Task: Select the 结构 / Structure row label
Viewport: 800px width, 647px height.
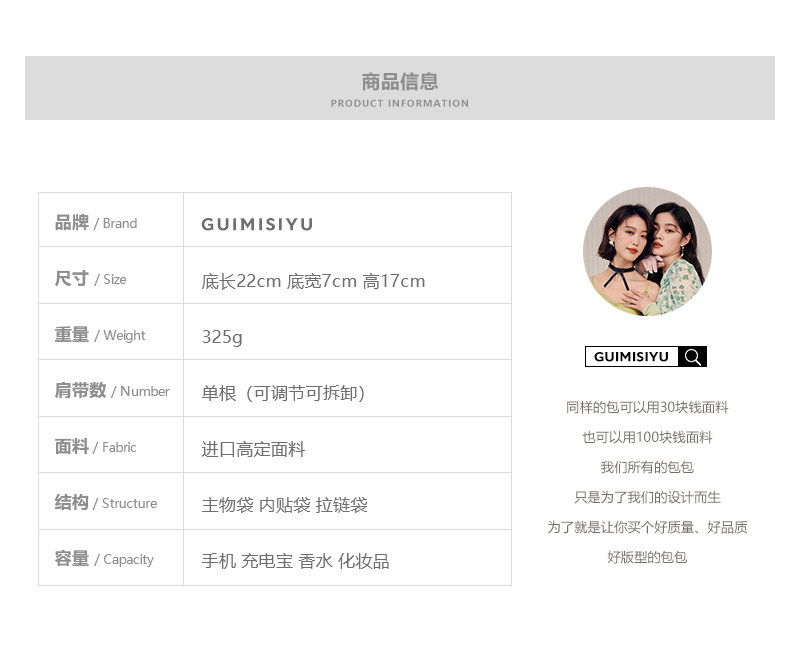Action: [106, 503]
